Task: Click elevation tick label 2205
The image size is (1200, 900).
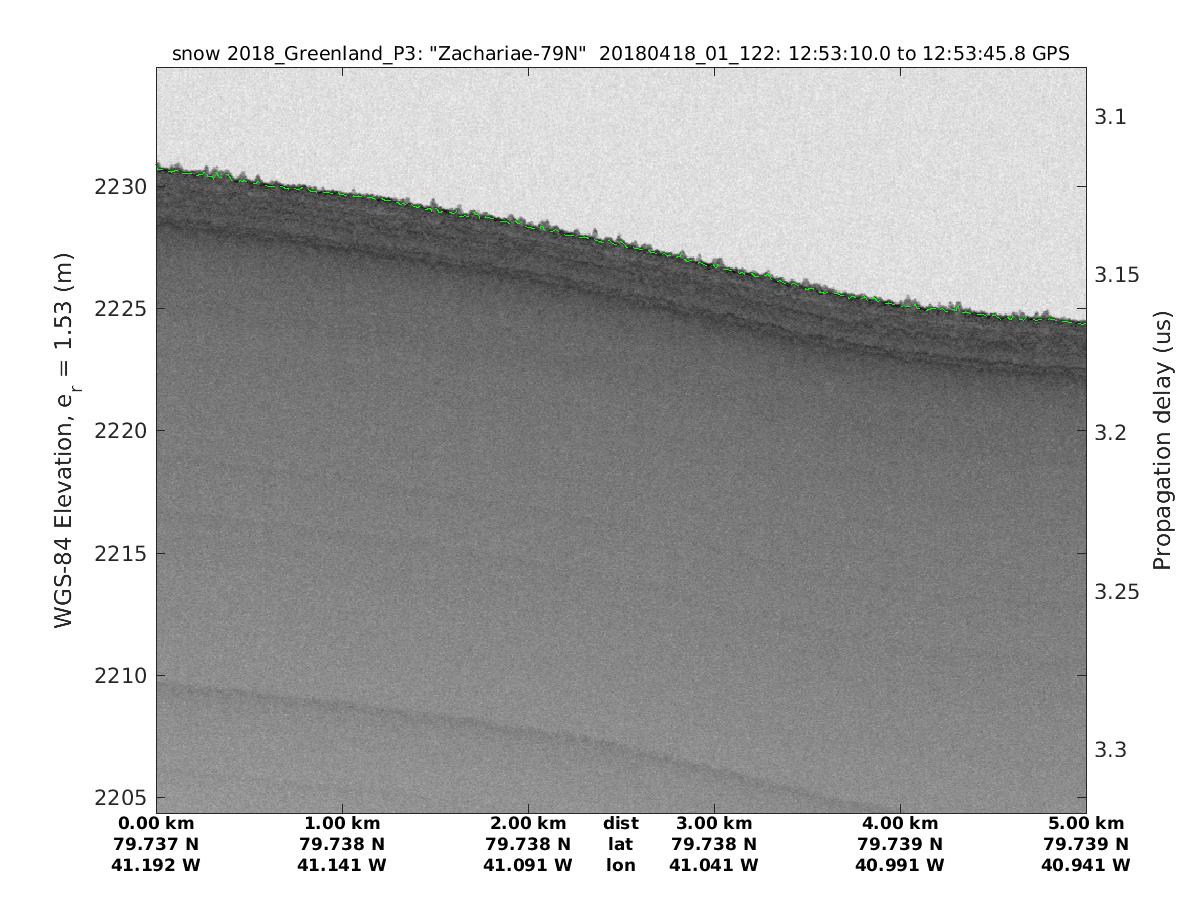Action: click(x=122, y=798)
